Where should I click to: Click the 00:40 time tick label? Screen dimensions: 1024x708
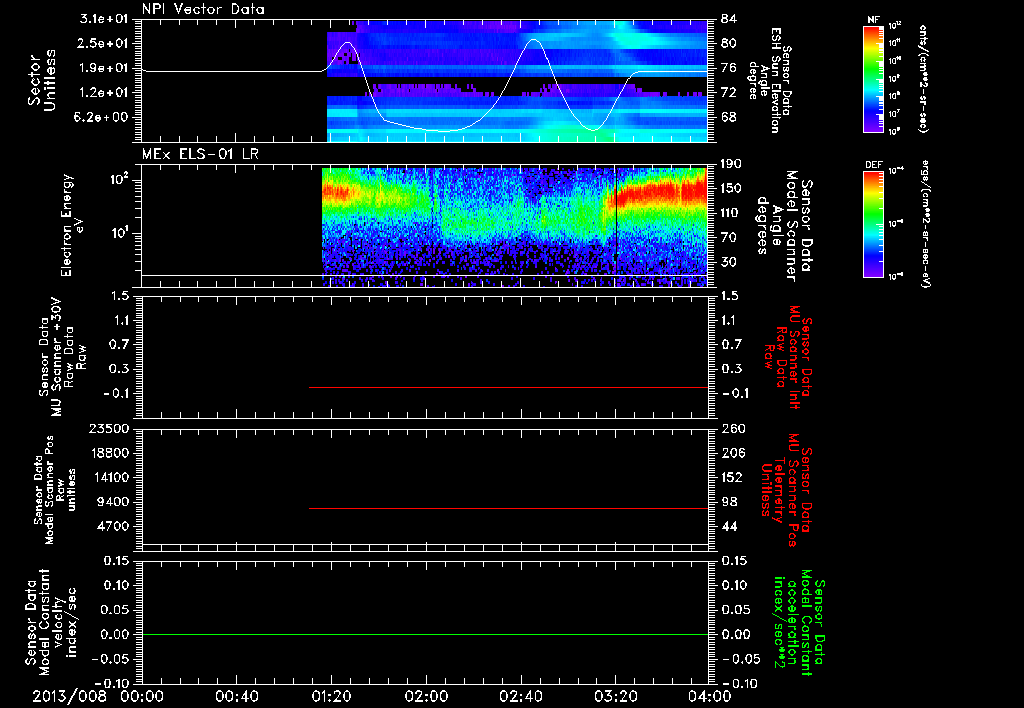pos(236,696)
